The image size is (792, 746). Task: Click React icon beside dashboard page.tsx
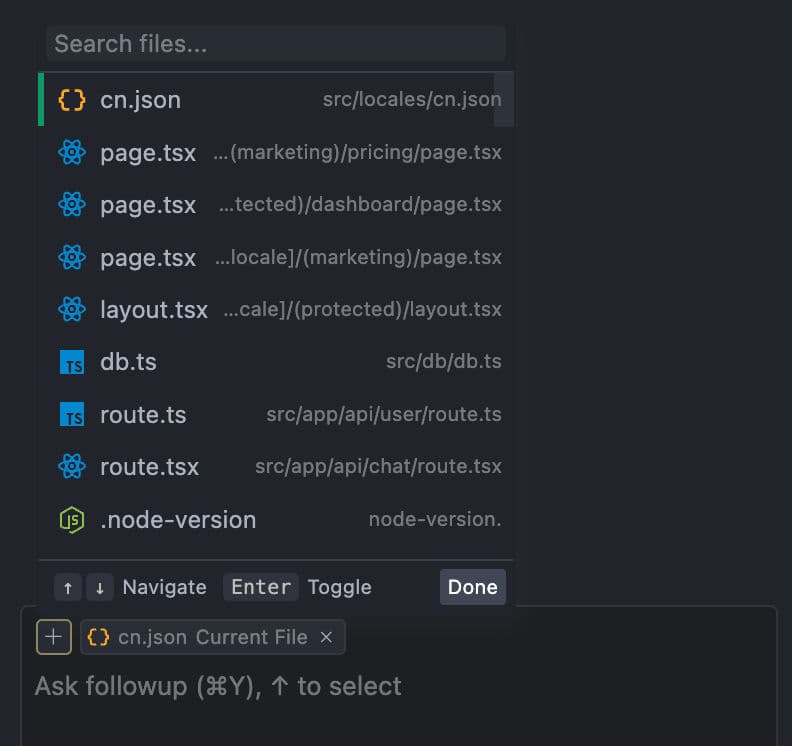(x=72, y=205)
